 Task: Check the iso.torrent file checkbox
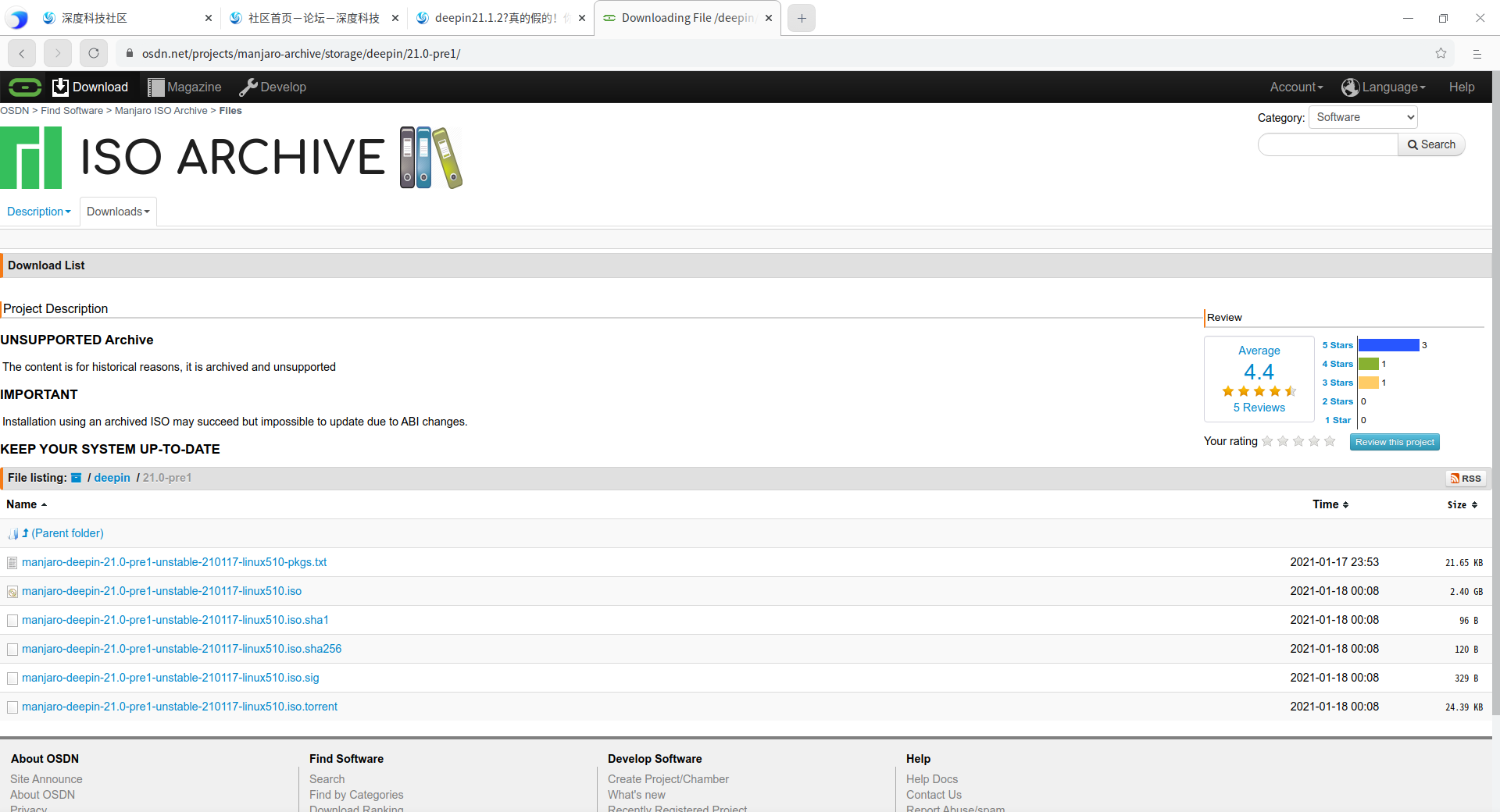[x=12, y=707]
